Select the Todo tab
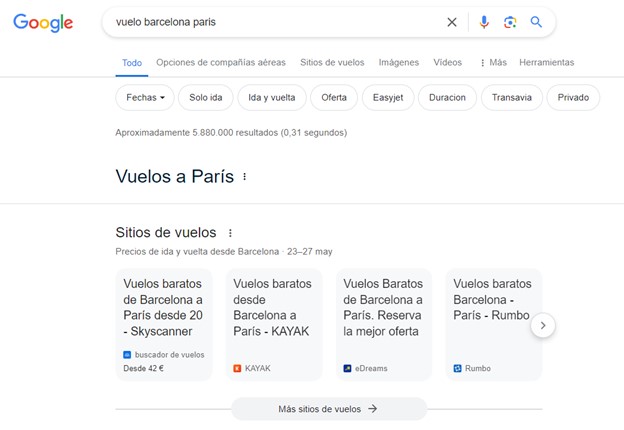 point(132,63)
